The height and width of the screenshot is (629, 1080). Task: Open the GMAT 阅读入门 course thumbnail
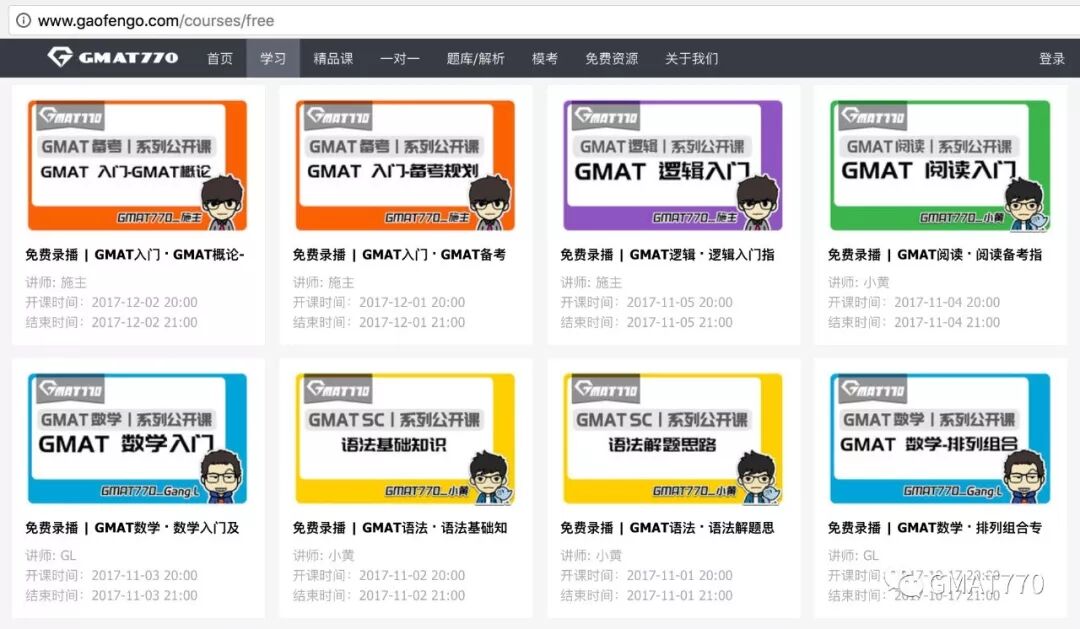click(x=940, y=165)
